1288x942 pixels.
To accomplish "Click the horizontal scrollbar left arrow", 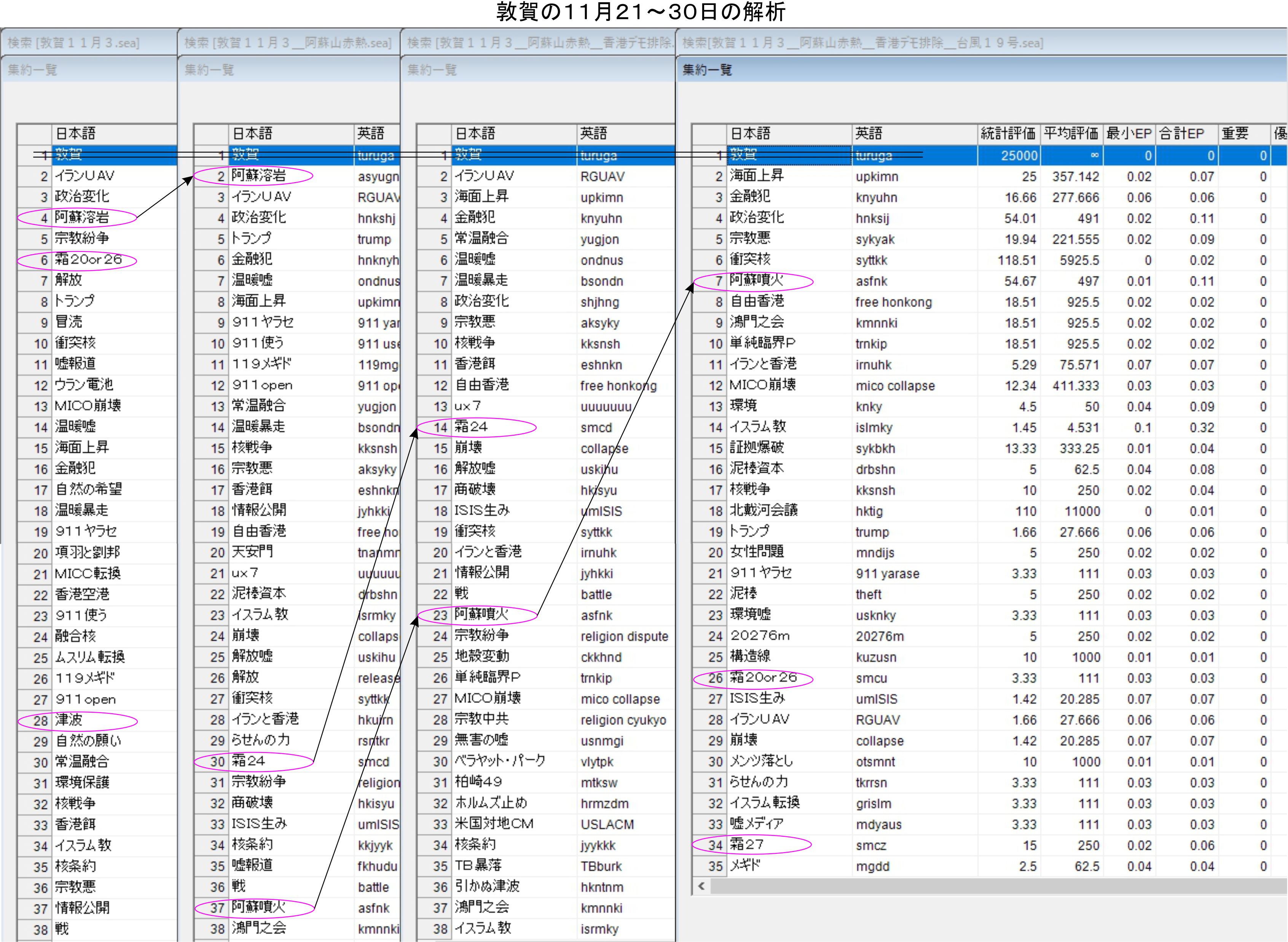I will [x=701, y=886].
